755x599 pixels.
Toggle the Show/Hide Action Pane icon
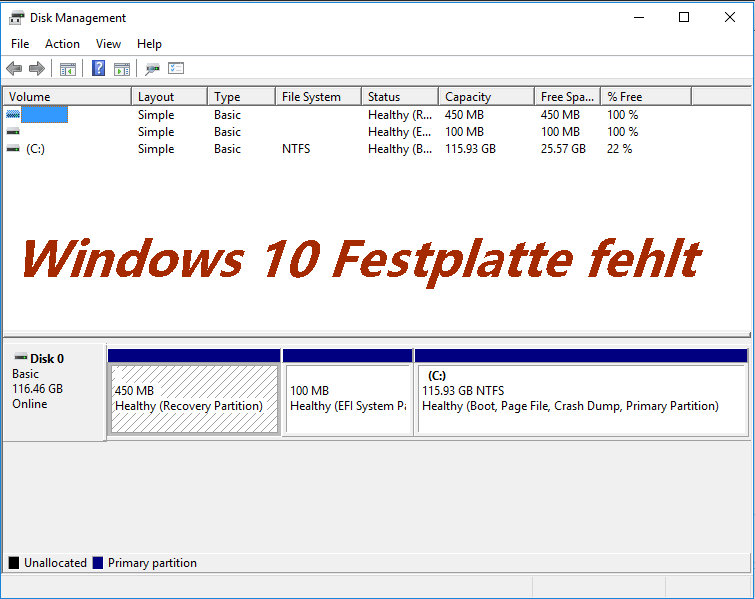(x=122, y=69)
